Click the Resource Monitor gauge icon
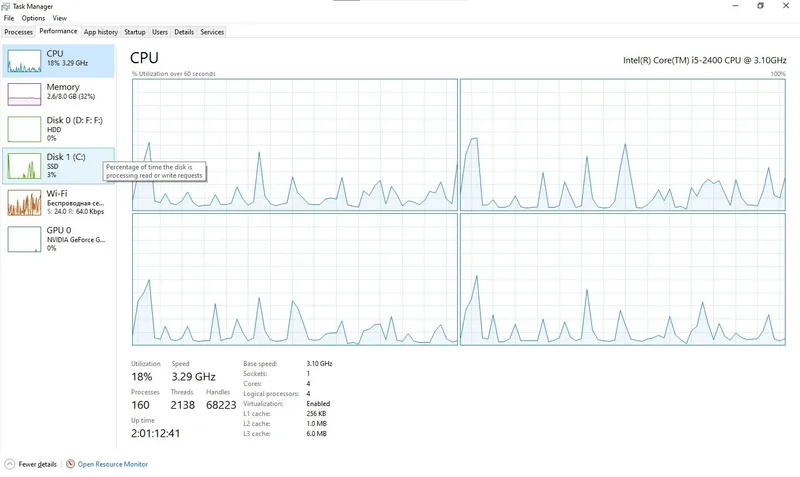The width and height of the screenshot is (800, 477). click(70, 464)
